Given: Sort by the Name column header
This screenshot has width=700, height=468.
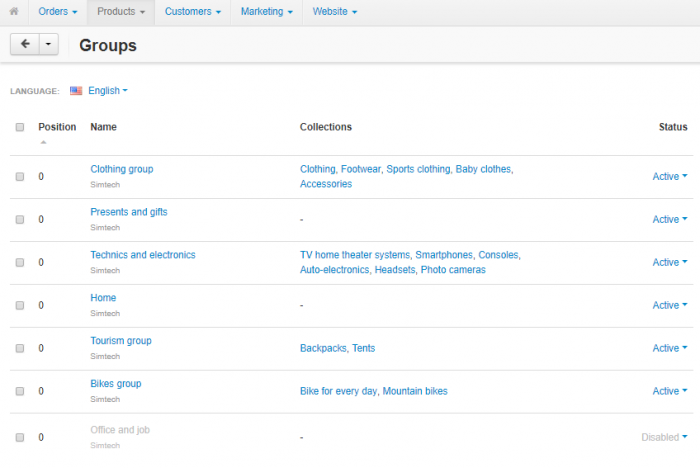Looking at the screenshot, I should 104,127.
